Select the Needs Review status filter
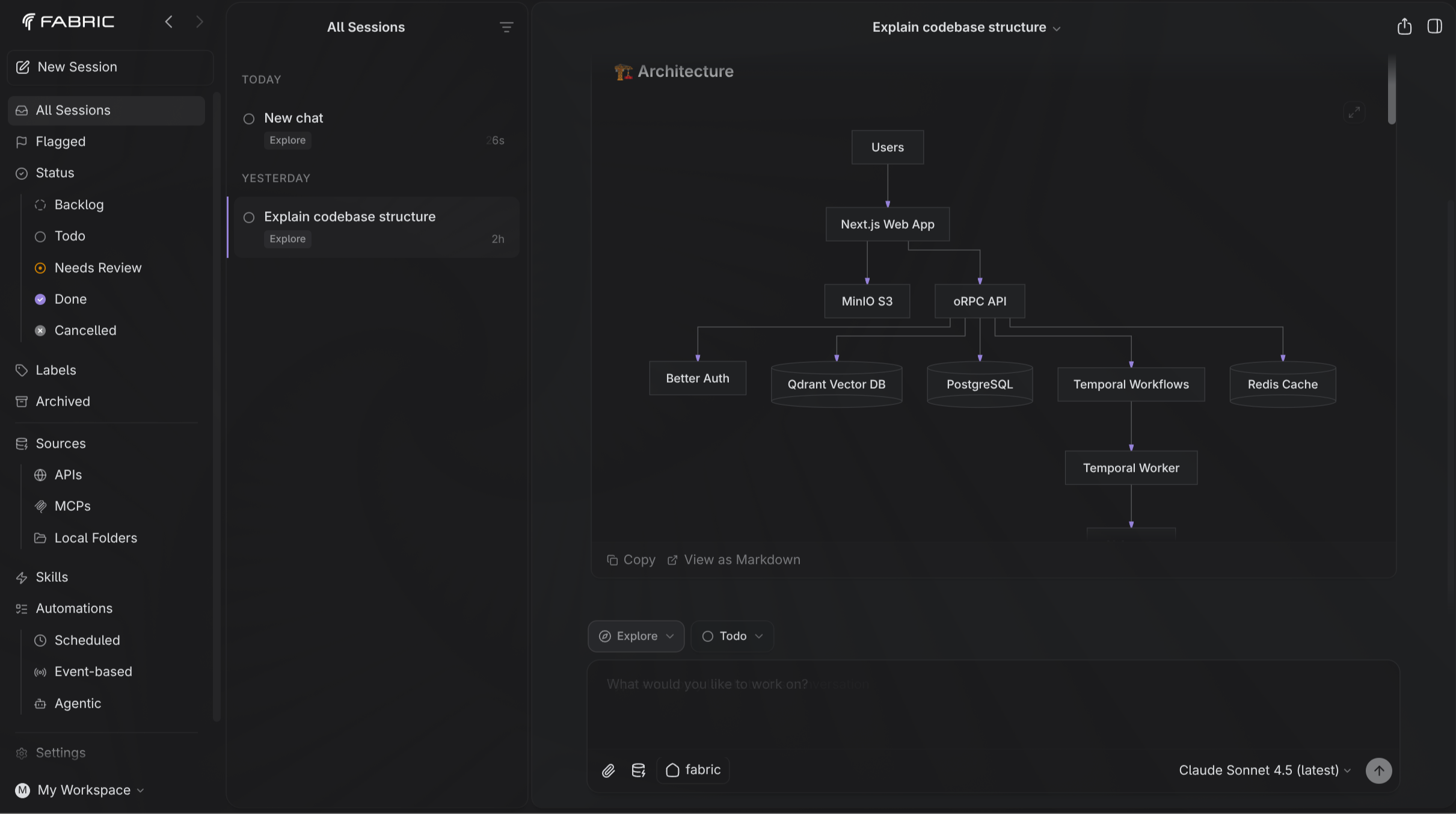1456x814 pixels. click(x=97, y=268)
